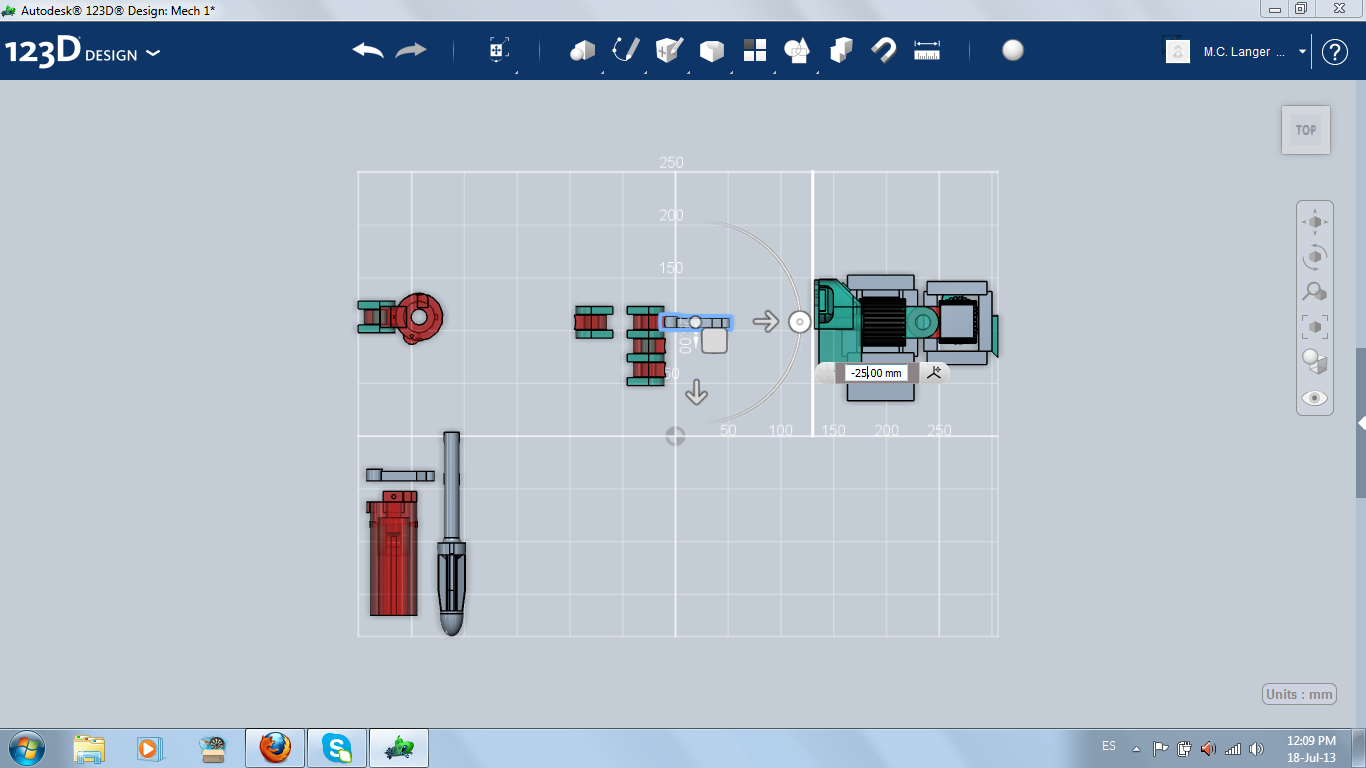Screen dimensions: 1366x768
Task: Toggle the perspective/orthographic view icon
Action: (1315, 362)
